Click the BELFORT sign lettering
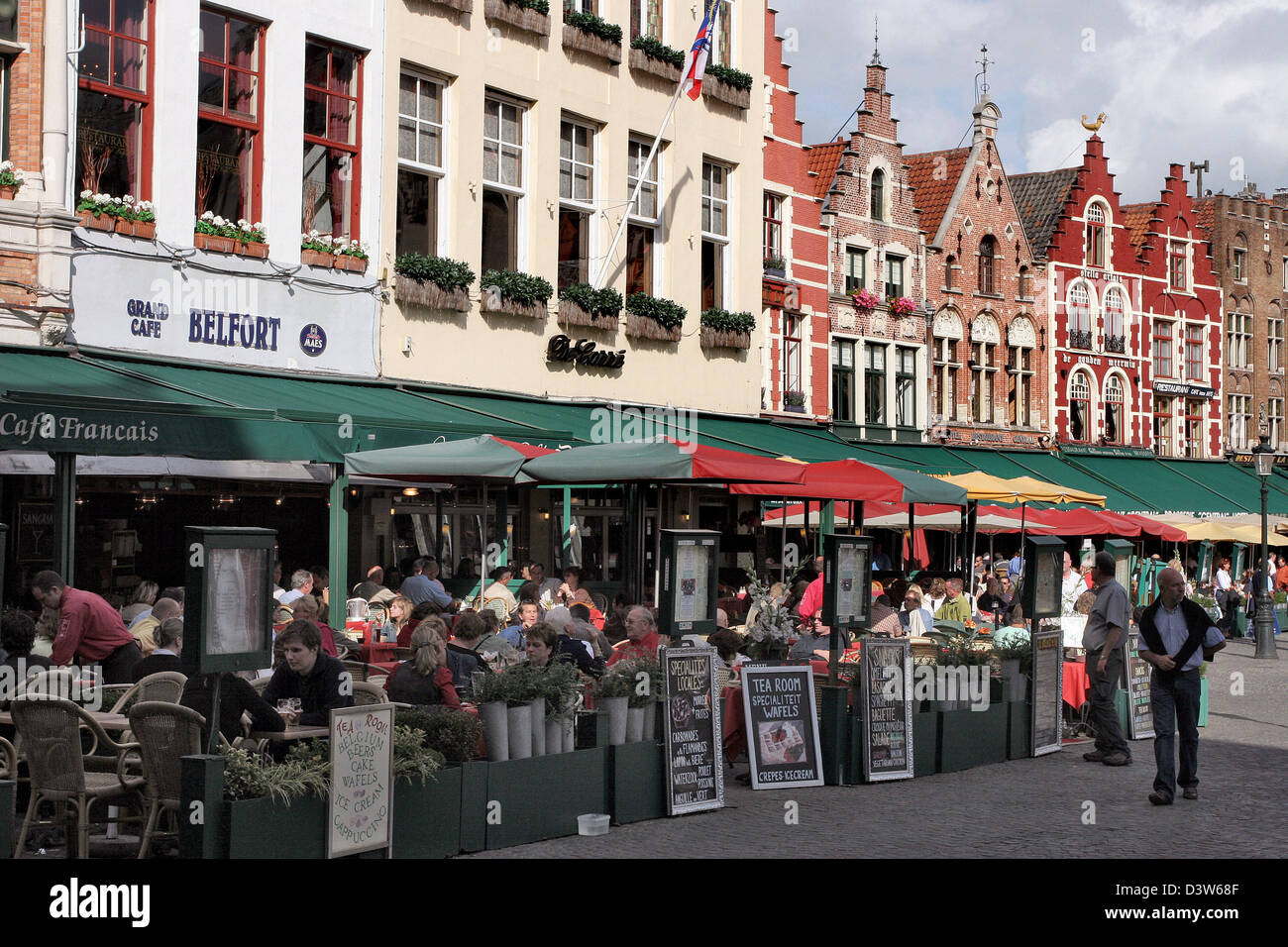Screen dimensions: 1288x947 click(234, 330)
